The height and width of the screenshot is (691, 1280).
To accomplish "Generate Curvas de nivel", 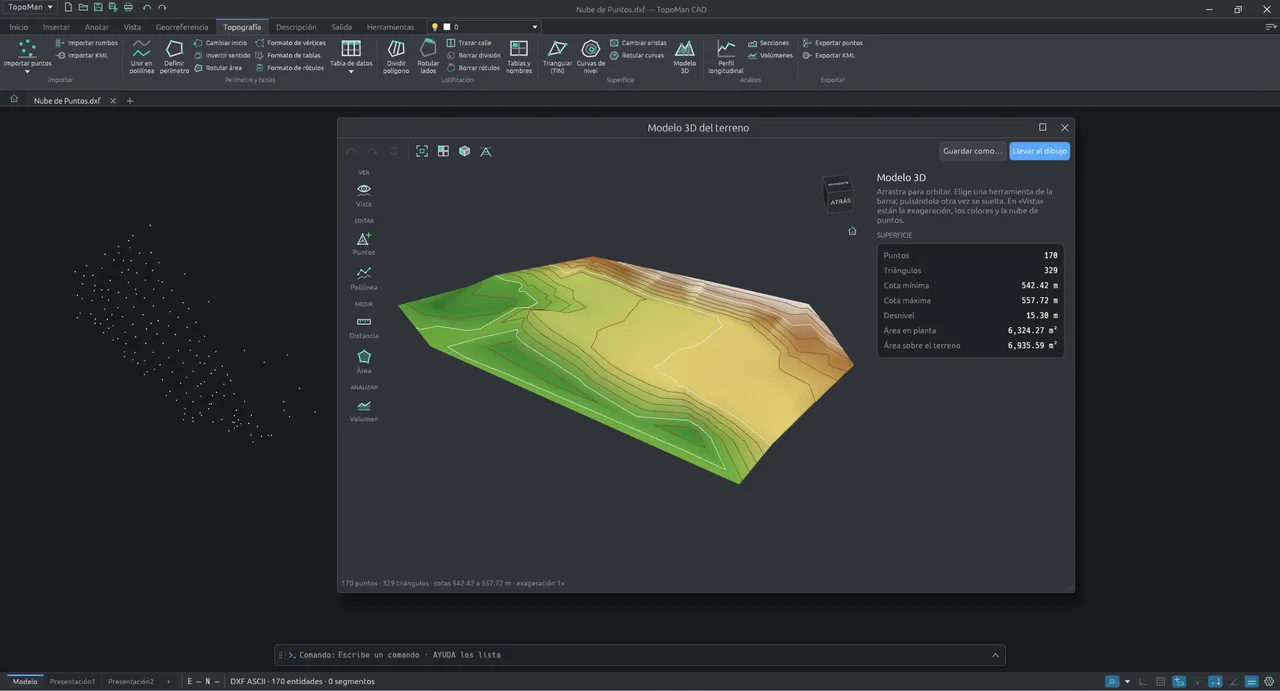I will coord(591,56).
